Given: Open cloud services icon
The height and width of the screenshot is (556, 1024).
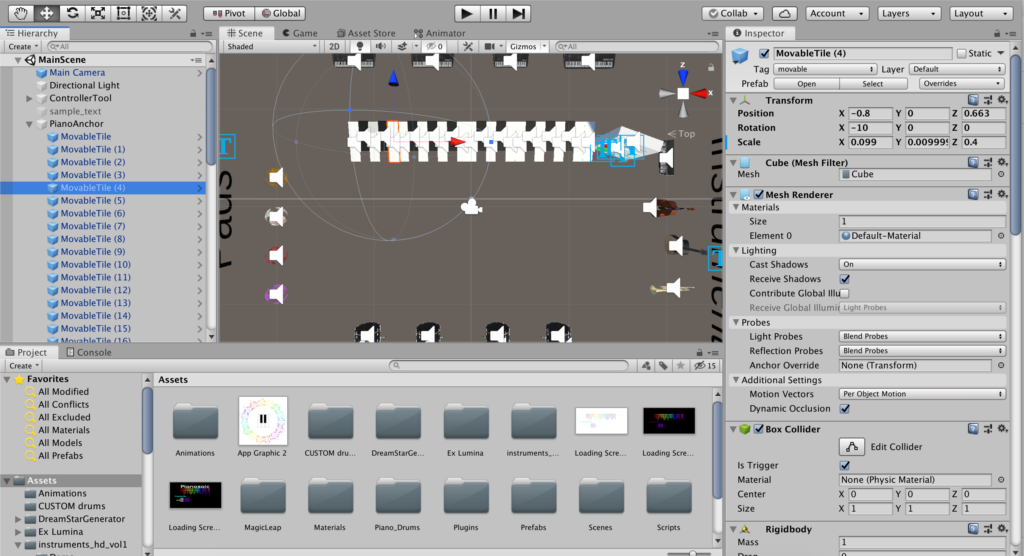Looking at the screenshot, I should coord(785,13).
